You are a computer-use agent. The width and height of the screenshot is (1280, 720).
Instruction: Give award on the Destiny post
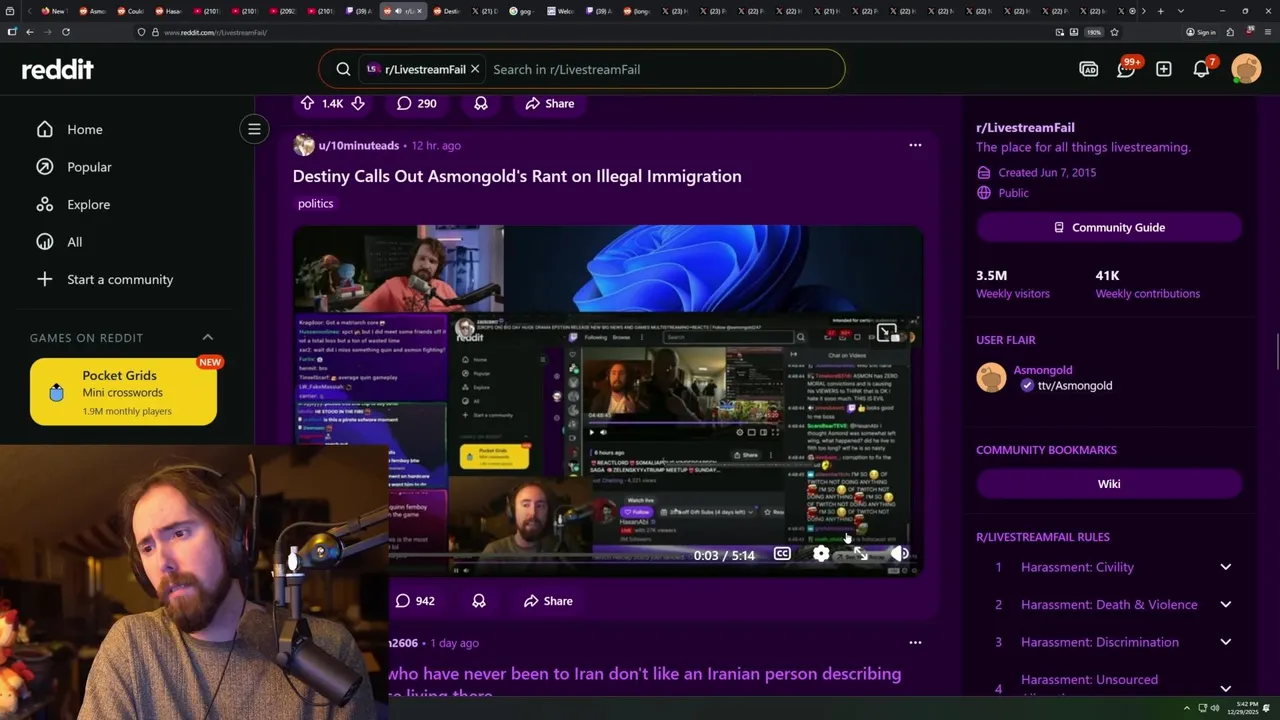[479, 601]
